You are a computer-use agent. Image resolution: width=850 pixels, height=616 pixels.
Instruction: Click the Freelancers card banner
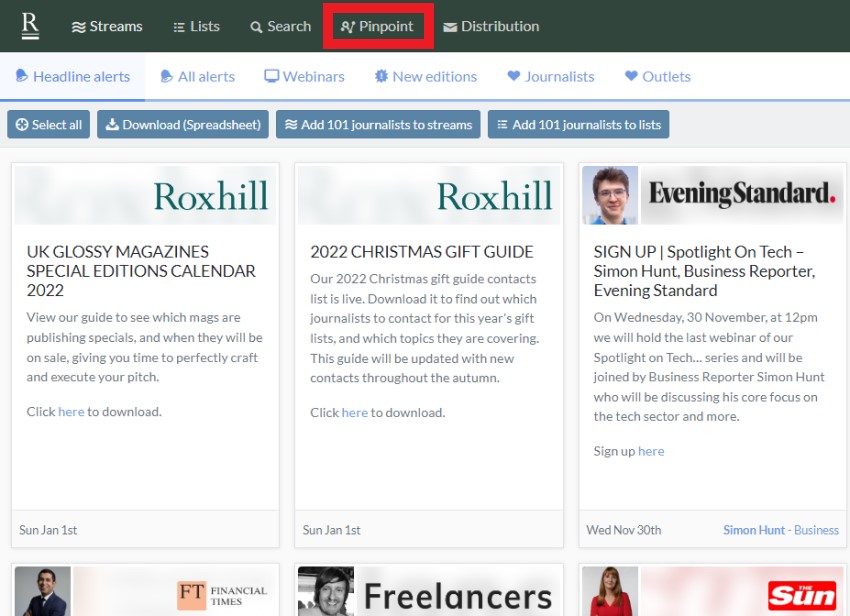point(458,592)
